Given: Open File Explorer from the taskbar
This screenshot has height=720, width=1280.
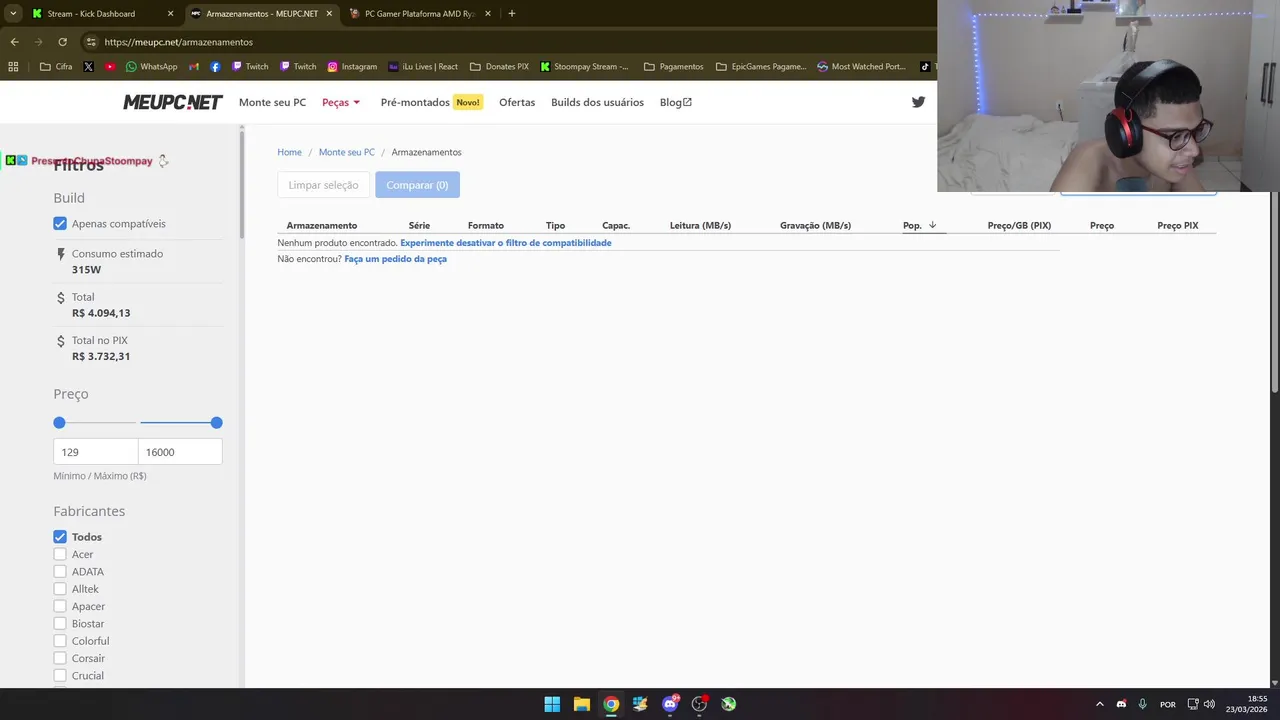Looking at the screenshot, I should coord(581,704).
